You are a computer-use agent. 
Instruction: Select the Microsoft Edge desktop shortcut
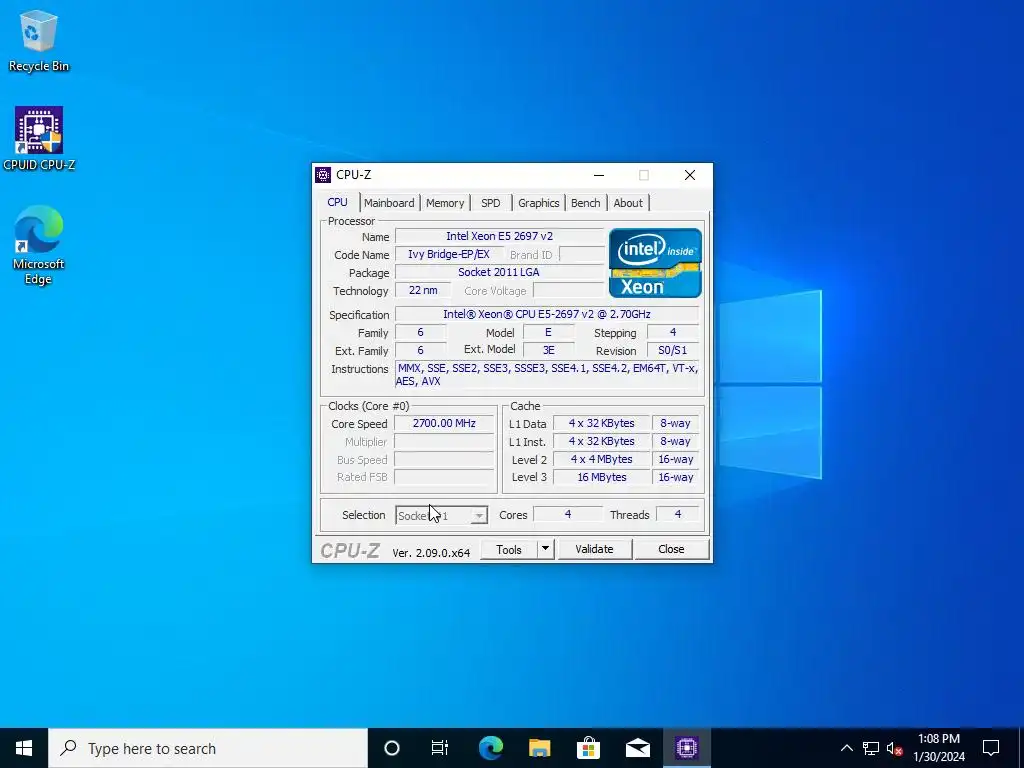(39, 245)
